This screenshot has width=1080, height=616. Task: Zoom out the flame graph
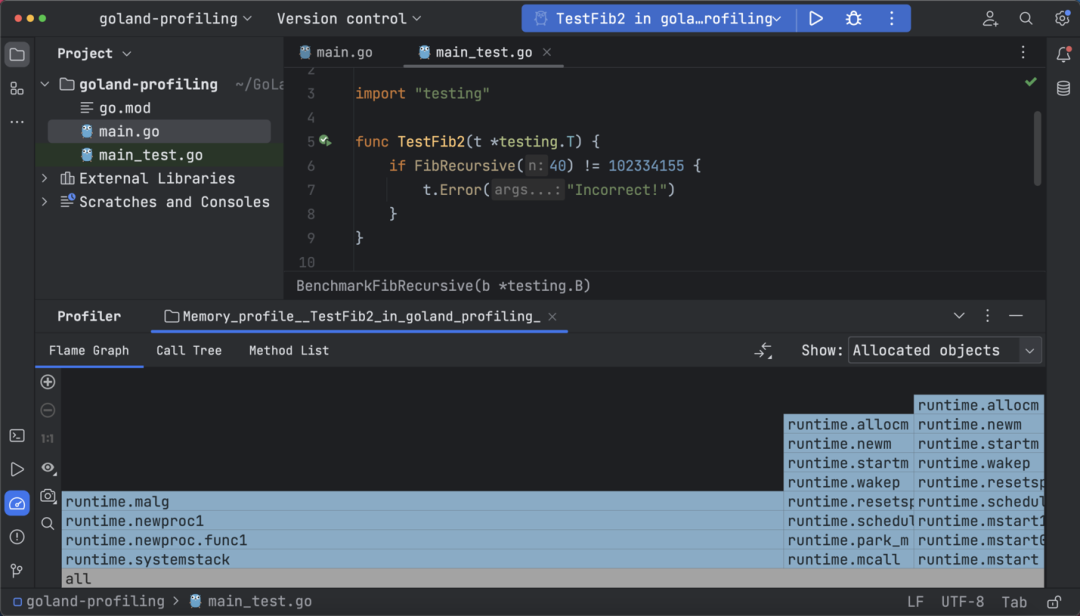pyautogui.click(x=48, y=410)
